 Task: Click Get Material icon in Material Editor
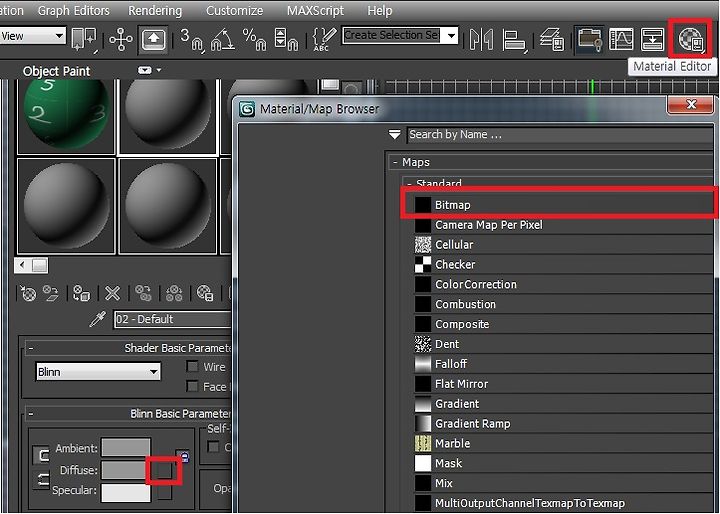(28, 293)
